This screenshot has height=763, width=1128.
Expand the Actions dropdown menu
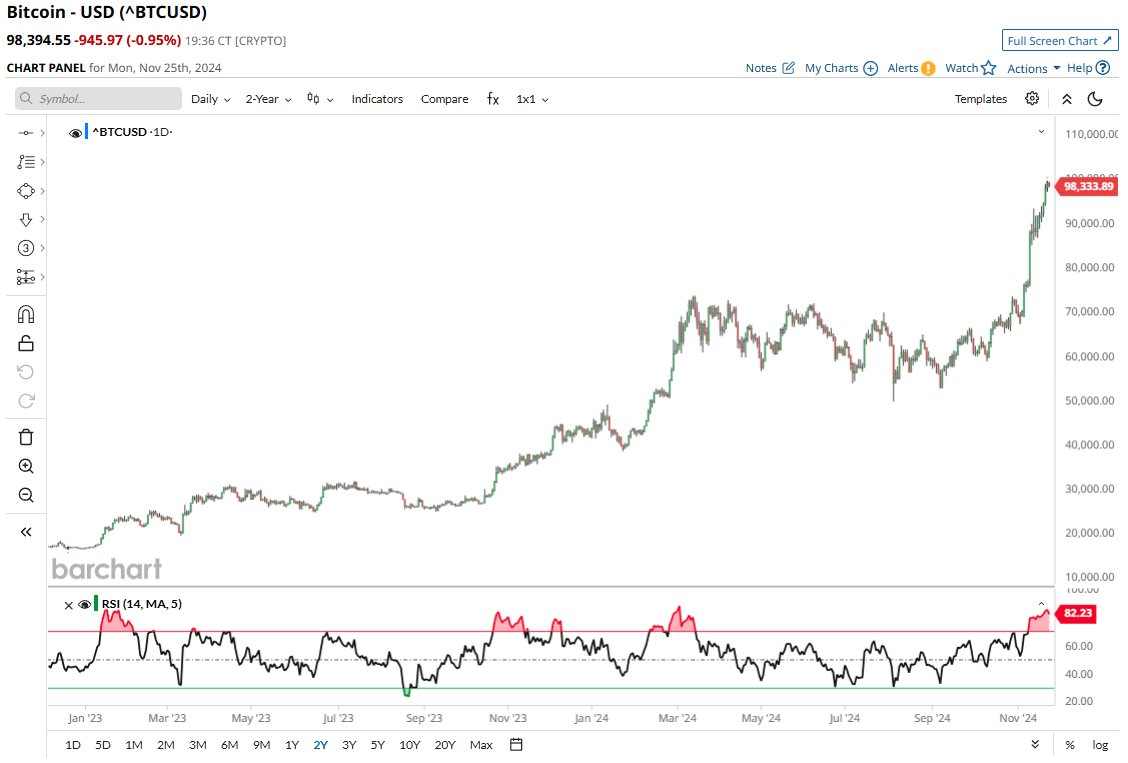coord(1033,68)
